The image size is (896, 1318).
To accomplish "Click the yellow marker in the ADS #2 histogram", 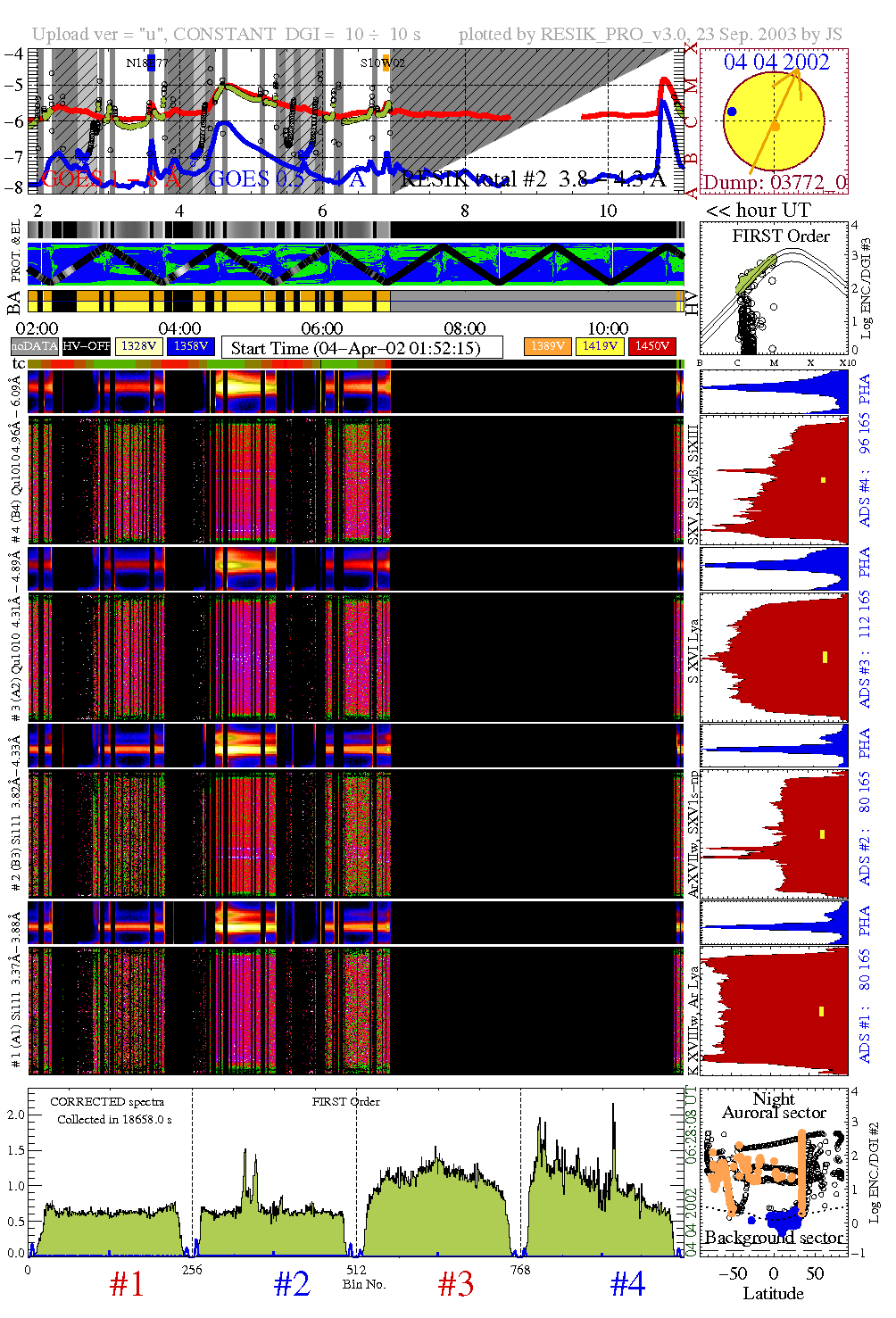I will (x=822, y=834).
